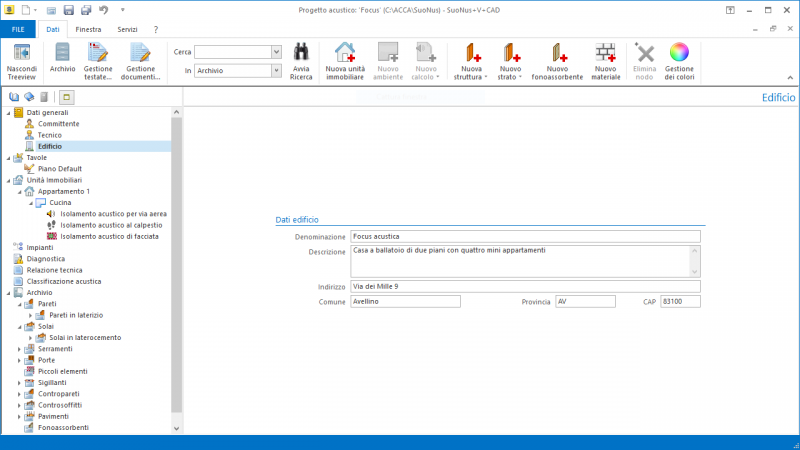Open quick access toolbar customize arrow

click(122, 10)
